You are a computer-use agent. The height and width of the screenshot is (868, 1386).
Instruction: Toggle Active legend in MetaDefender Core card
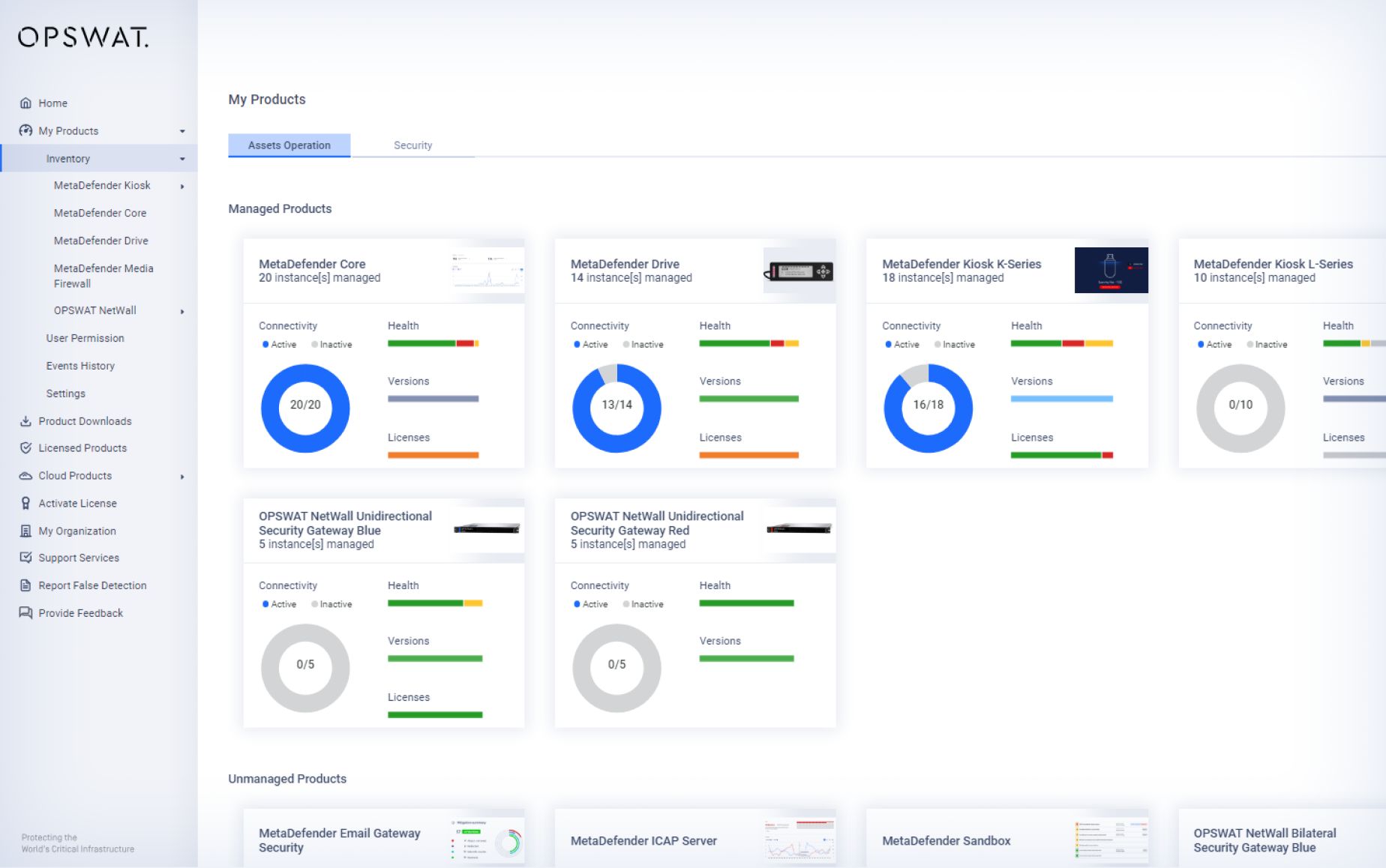coord(279,345)
